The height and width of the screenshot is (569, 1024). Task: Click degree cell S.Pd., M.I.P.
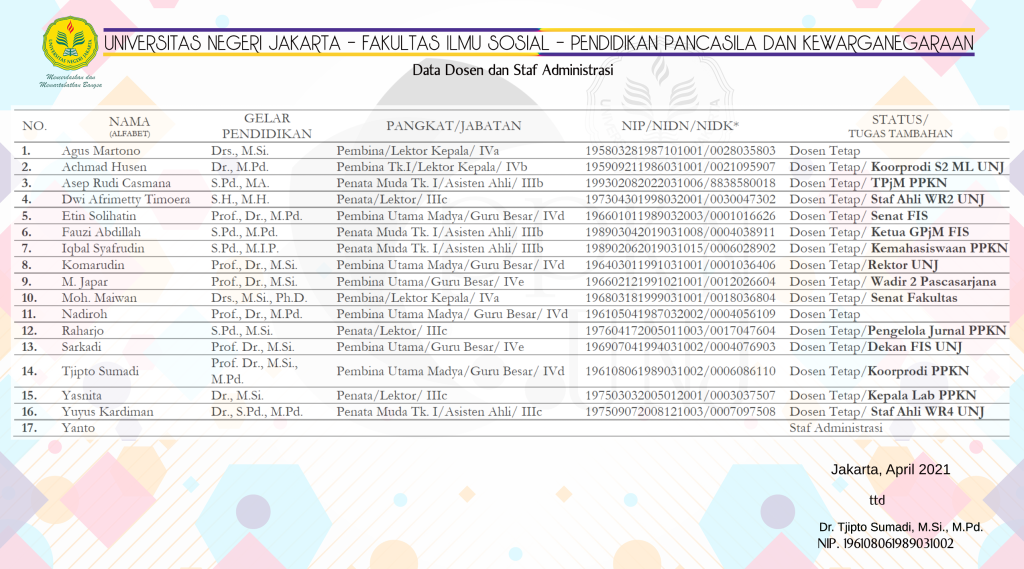245,249
